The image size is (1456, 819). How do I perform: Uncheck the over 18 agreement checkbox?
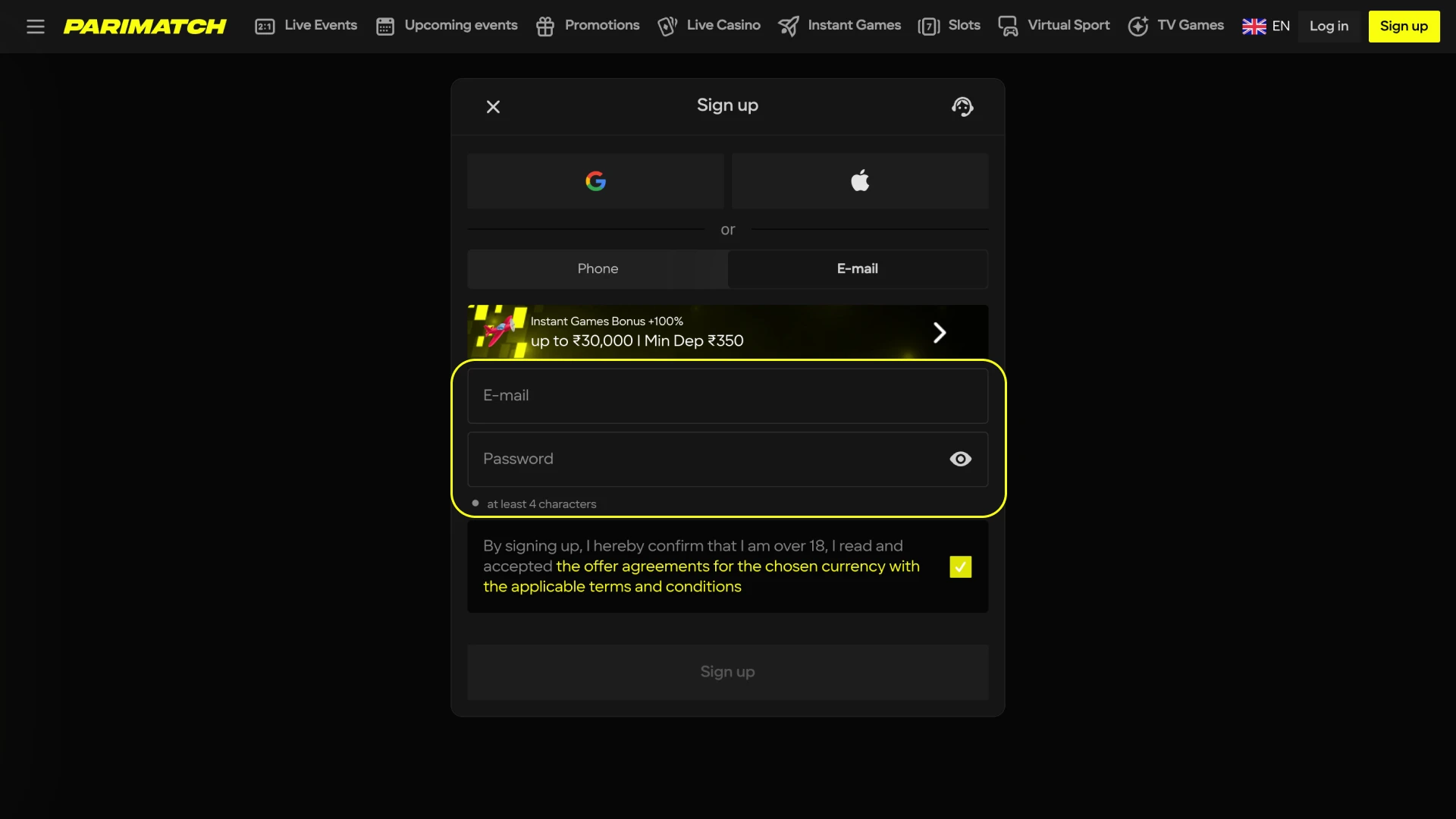click(x=960, y=567)
